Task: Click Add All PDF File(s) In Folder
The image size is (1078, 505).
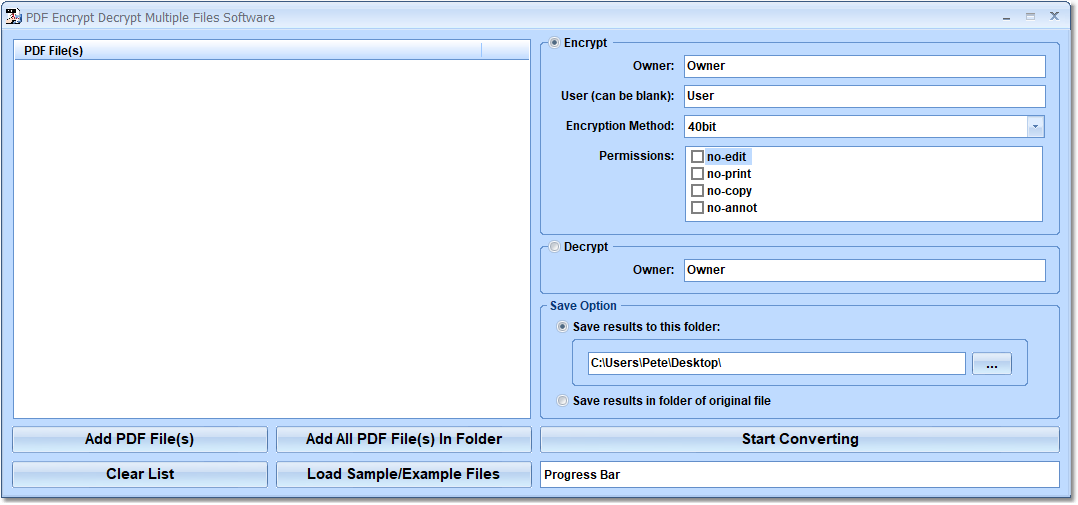Action: click(x=404, y=439)
